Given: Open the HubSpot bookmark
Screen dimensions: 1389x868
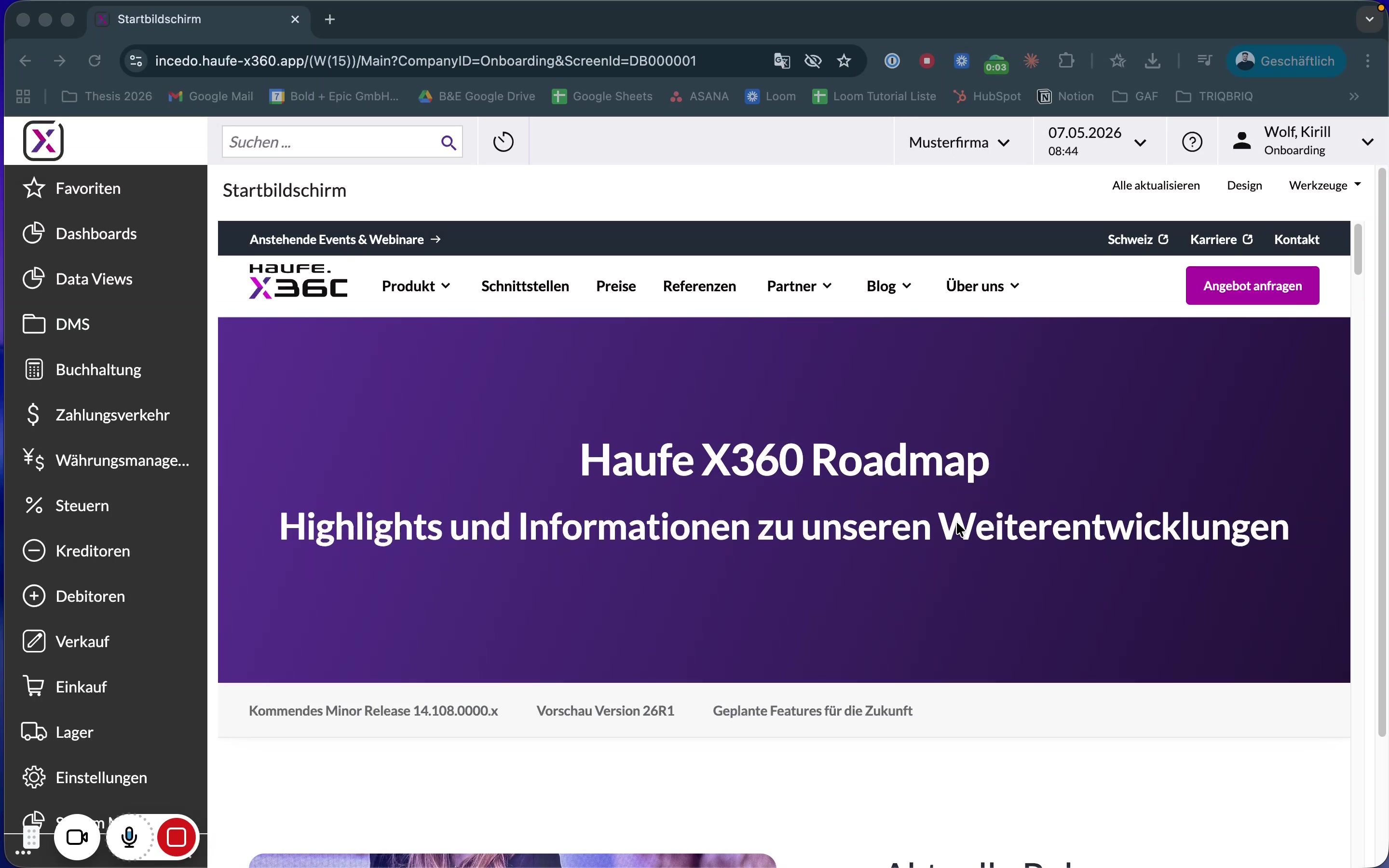Looking at the screenshot, I should coord(987,96).
